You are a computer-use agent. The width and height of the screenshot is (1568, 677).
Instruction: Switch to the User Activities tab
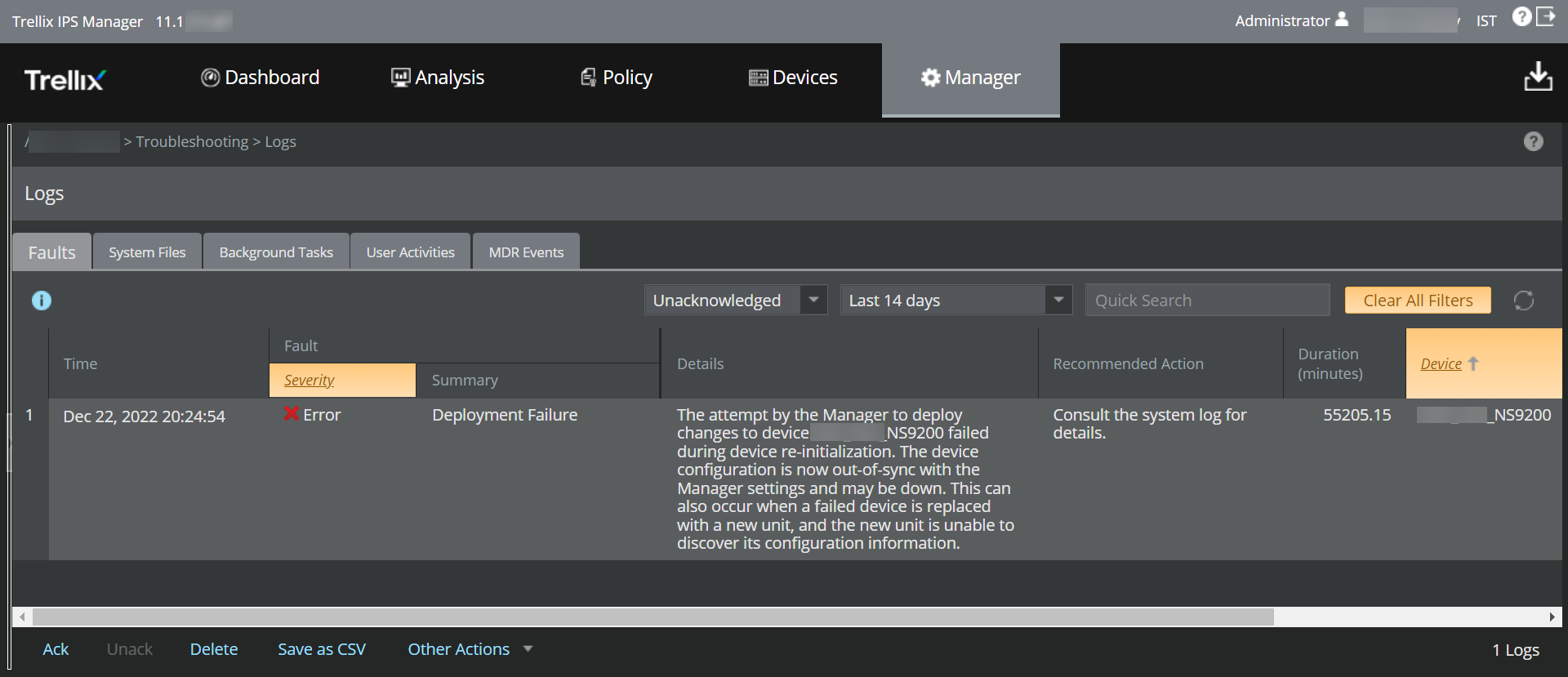coord(410,252)
